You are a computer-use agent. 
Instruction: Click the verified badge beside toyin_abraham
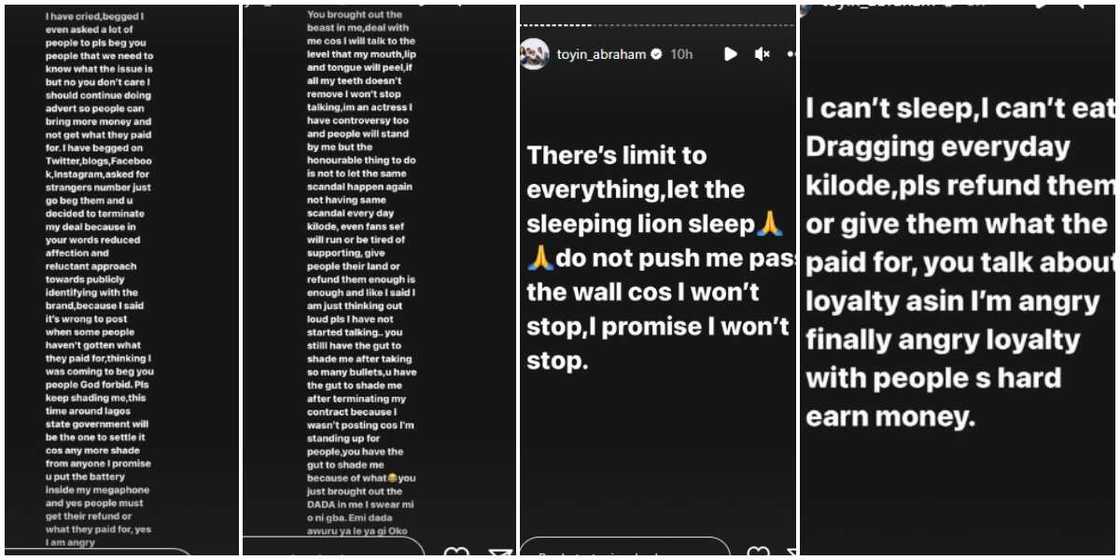656,54
